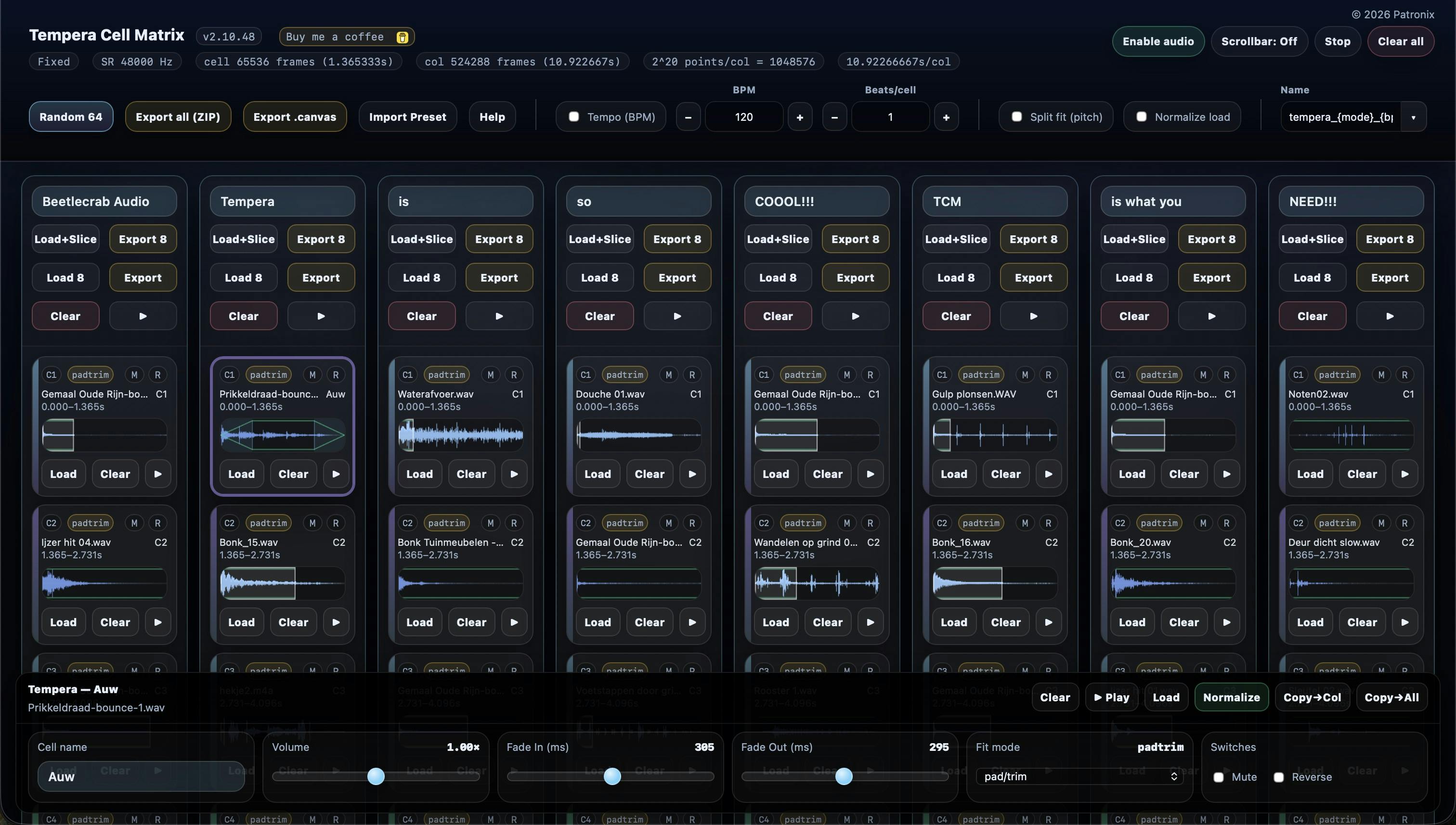This screenshot has height=825, width=1456.
Task: Play the COOOL!!! column
Action: pyautogui.click(x=855, y=316)
